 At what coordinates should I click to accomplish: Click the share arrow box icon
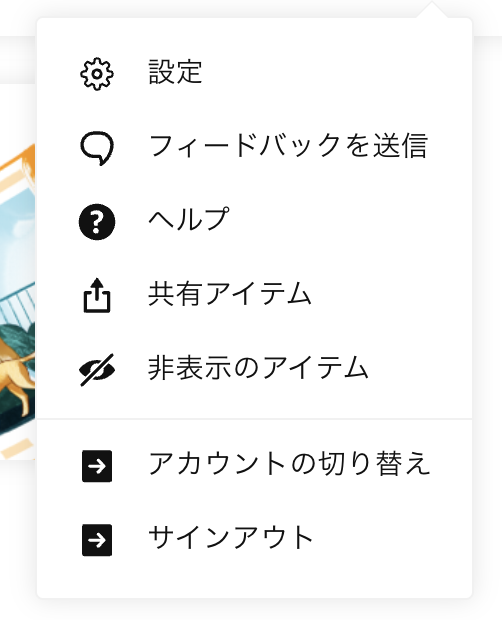pos(97,296)
